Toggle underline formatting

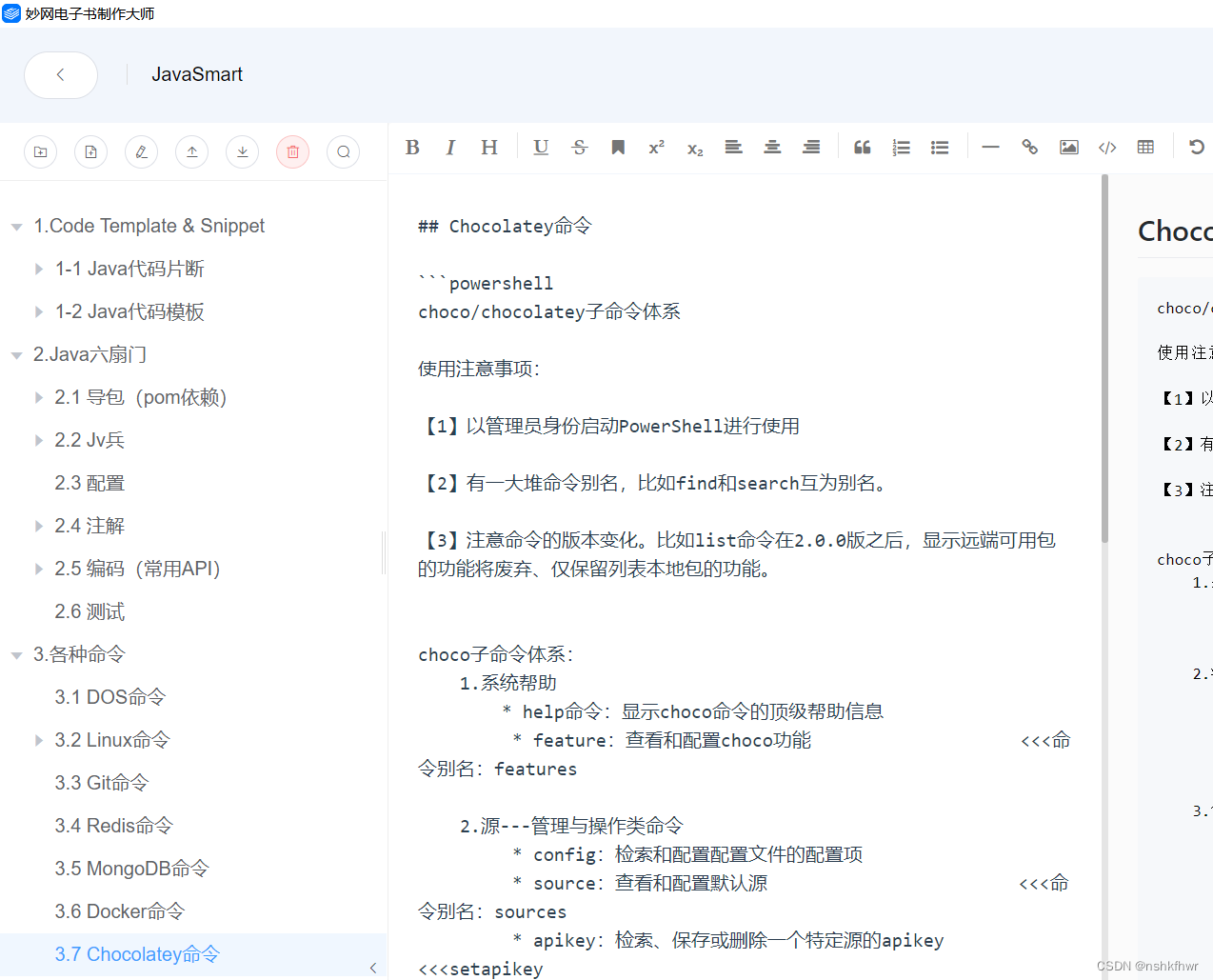pos(541,147)
